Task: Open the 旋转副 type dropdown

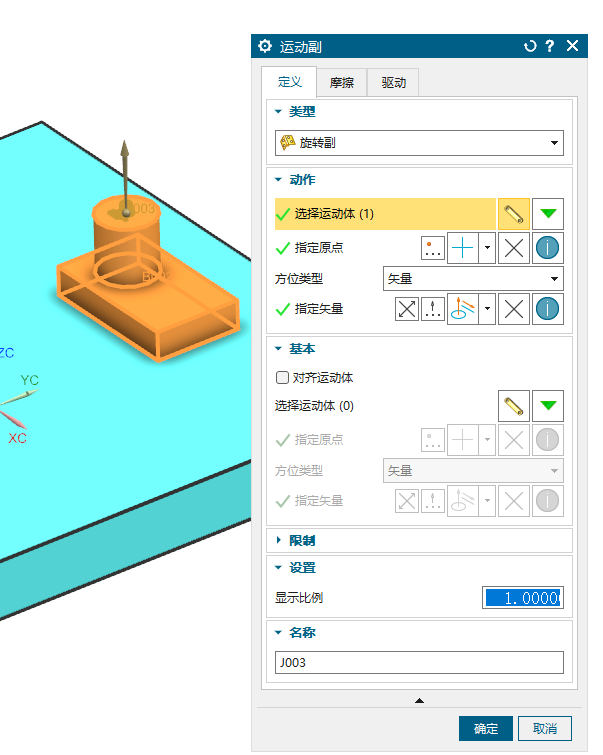Action: (x=419, y=143)
